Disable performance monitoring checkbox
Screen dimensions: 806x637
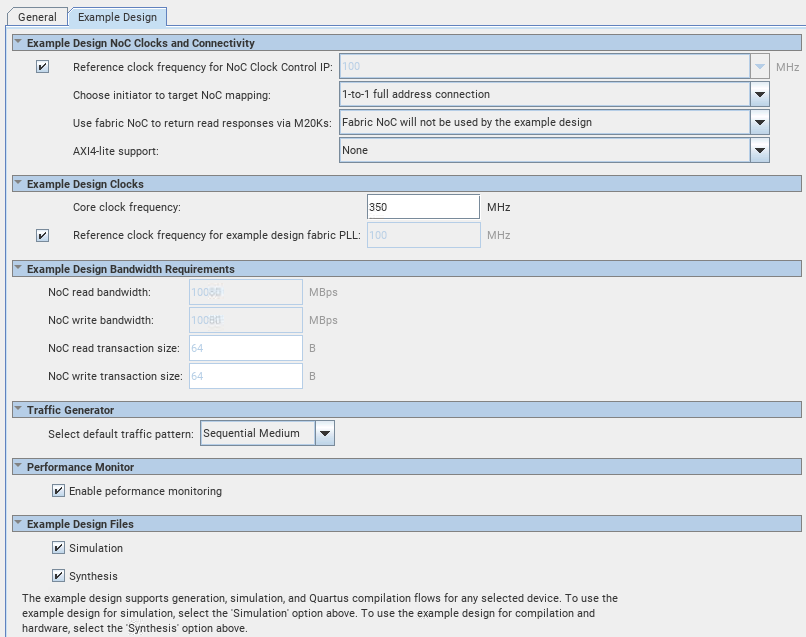pyautogui.click(x=59, y=492)
